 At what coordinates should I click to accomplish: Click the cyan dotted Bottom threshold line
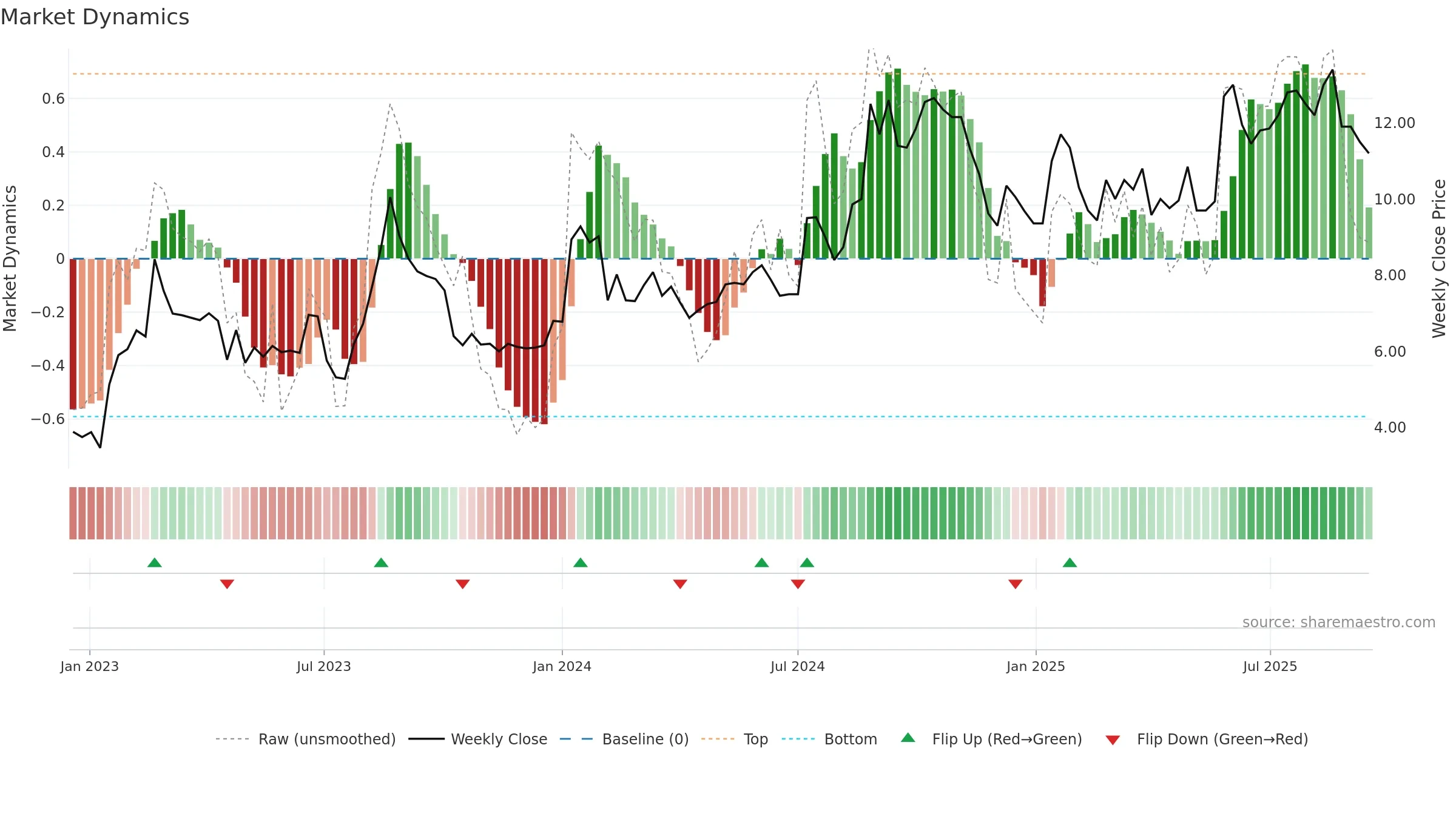pos(720,416)
